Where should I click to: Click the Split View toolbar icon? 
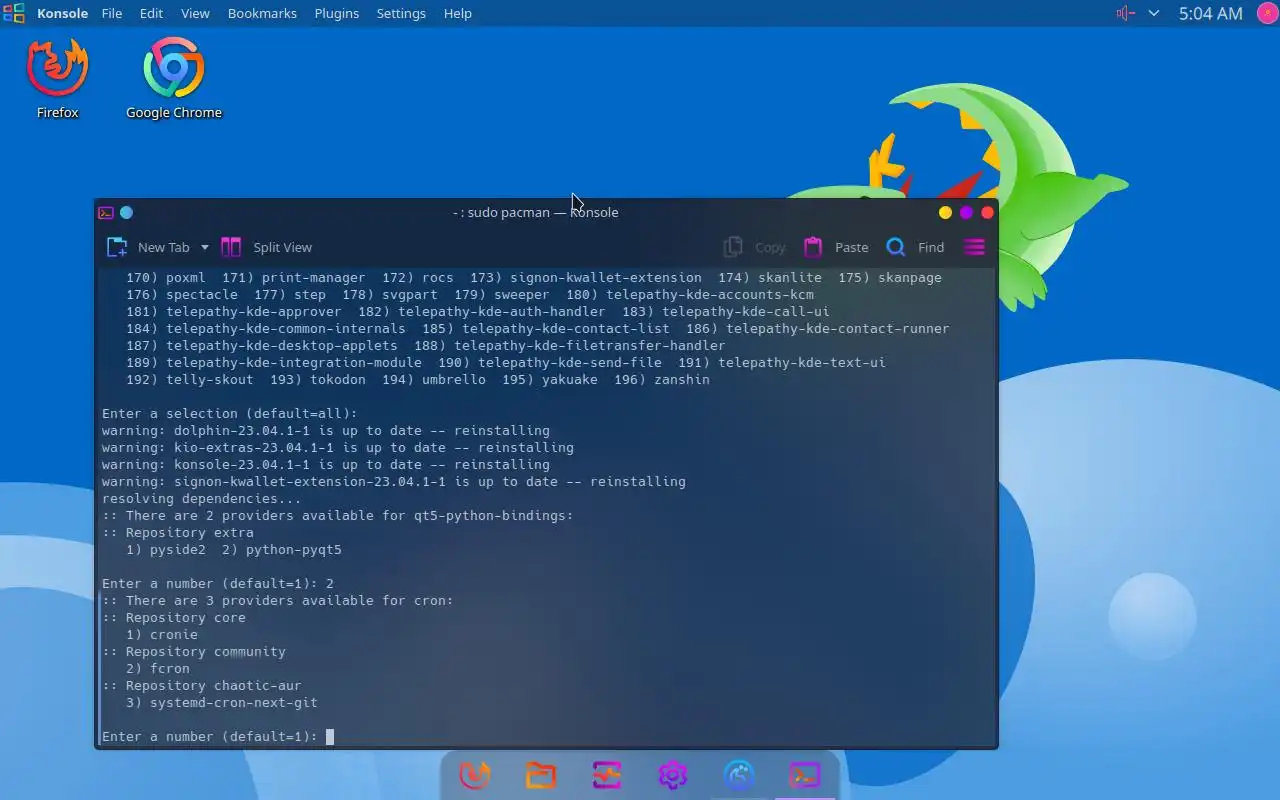click(231, 247)
